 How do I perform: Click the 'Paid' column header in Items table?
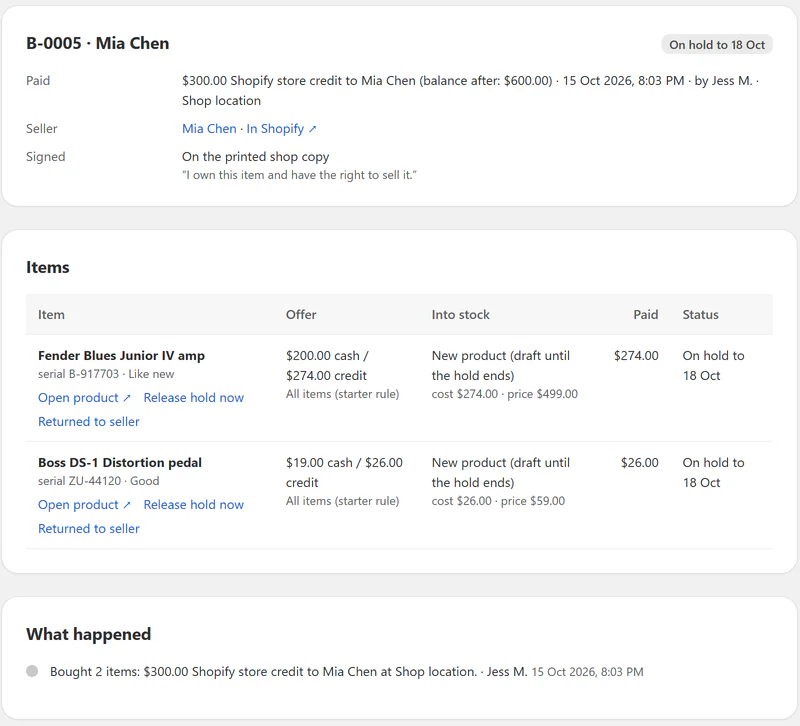point(645,315)
